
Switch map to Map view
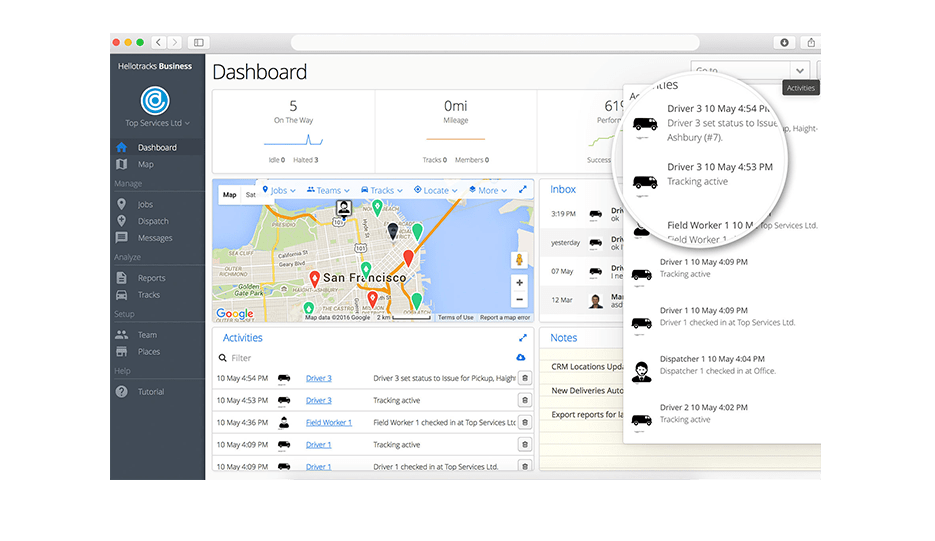pyautogui.click(x=230, y=195)
